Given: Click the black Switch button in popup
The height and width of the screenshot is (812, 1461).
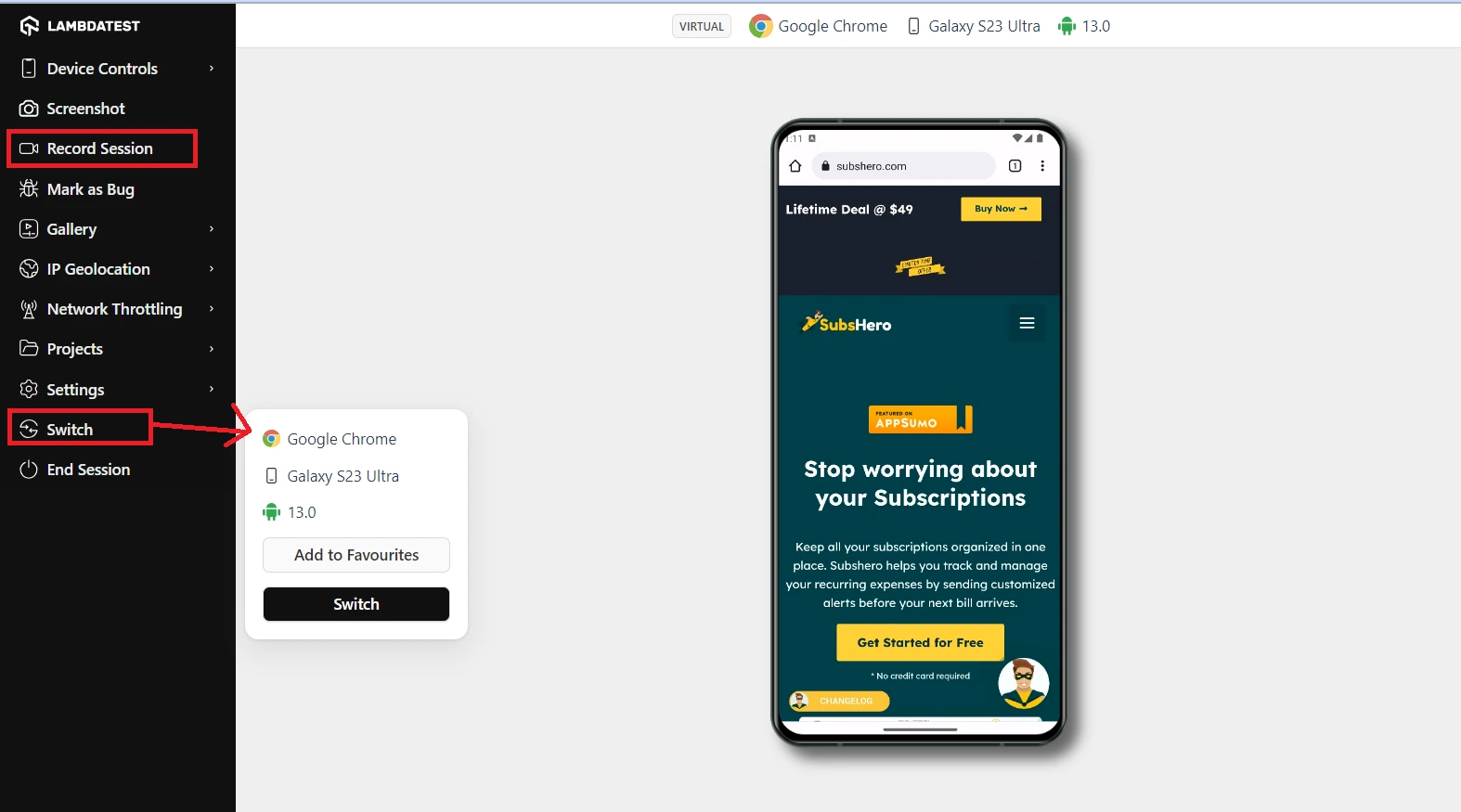Looking at the screenshot, I should [x=356, y=604].
